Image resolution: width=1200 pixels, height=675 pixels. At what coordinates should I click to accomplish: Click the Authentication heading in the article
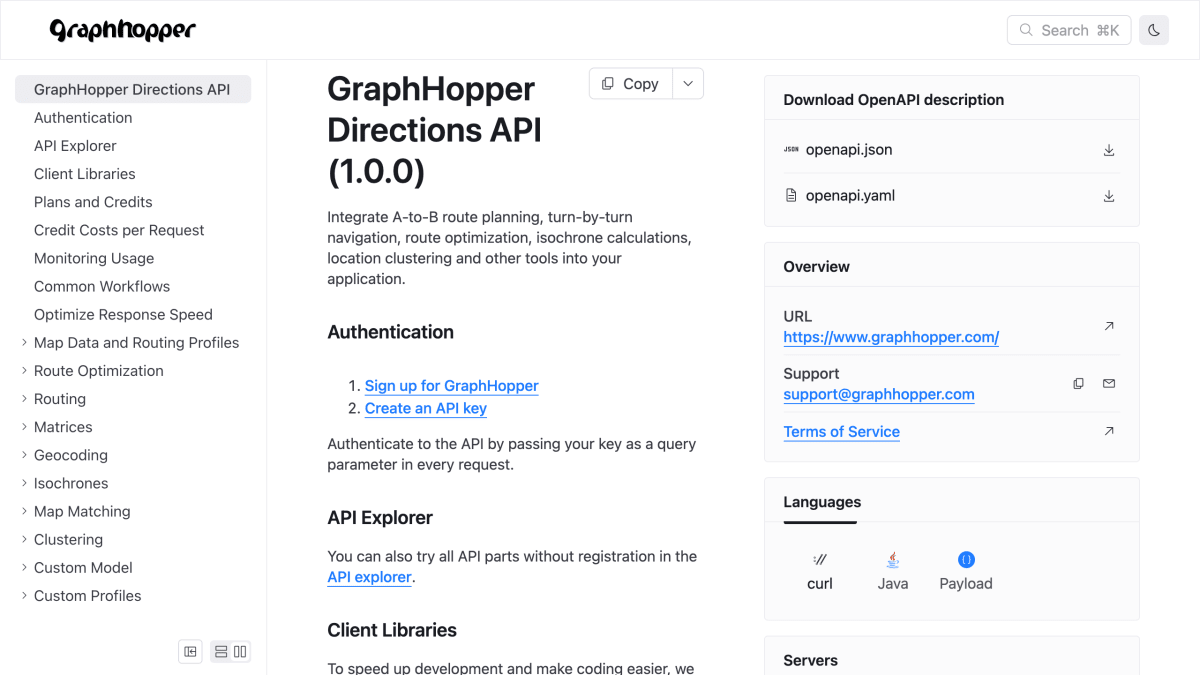[x=390, y=332]
